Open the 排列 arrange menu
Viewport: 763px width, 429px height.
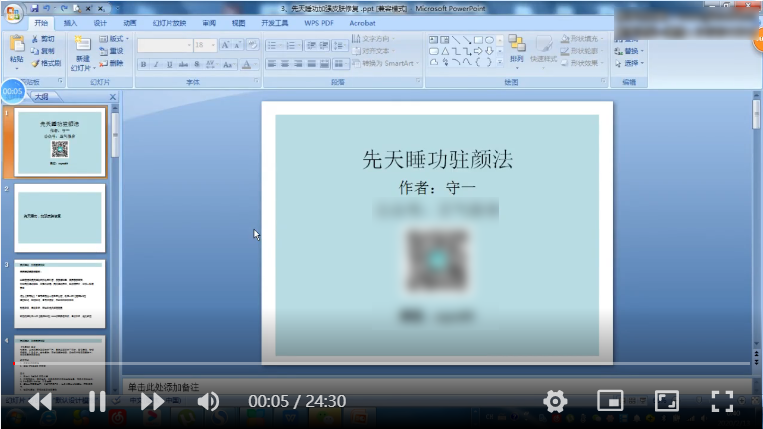pos(517,50)
